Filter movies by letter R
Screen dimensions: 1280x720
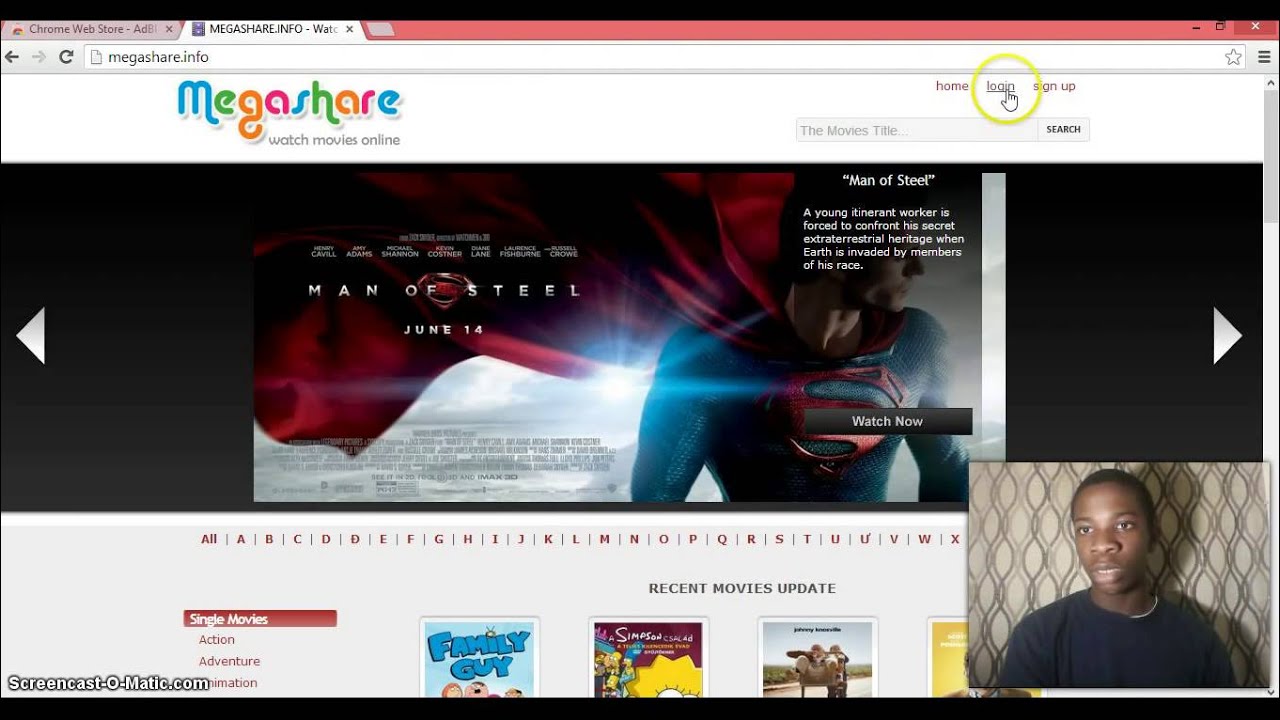[x=751, y=539]
